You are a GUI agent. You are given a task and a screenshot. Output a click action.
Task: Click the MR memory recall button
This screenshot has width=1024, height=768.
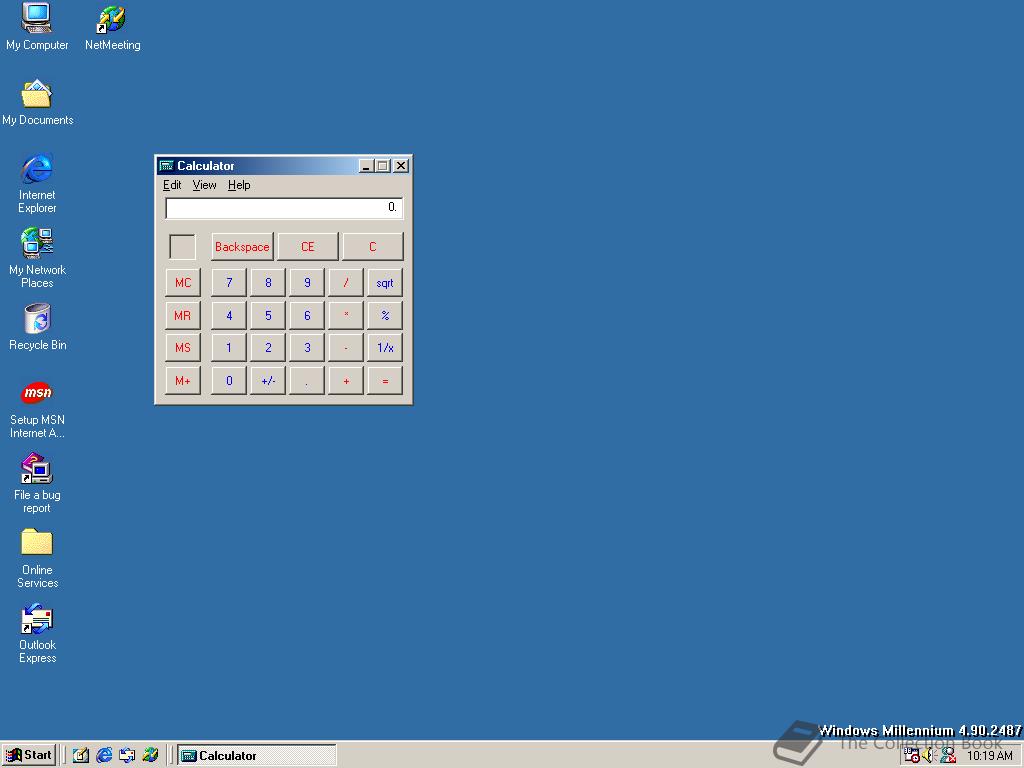pyautogui.click(x=183, y=315)
